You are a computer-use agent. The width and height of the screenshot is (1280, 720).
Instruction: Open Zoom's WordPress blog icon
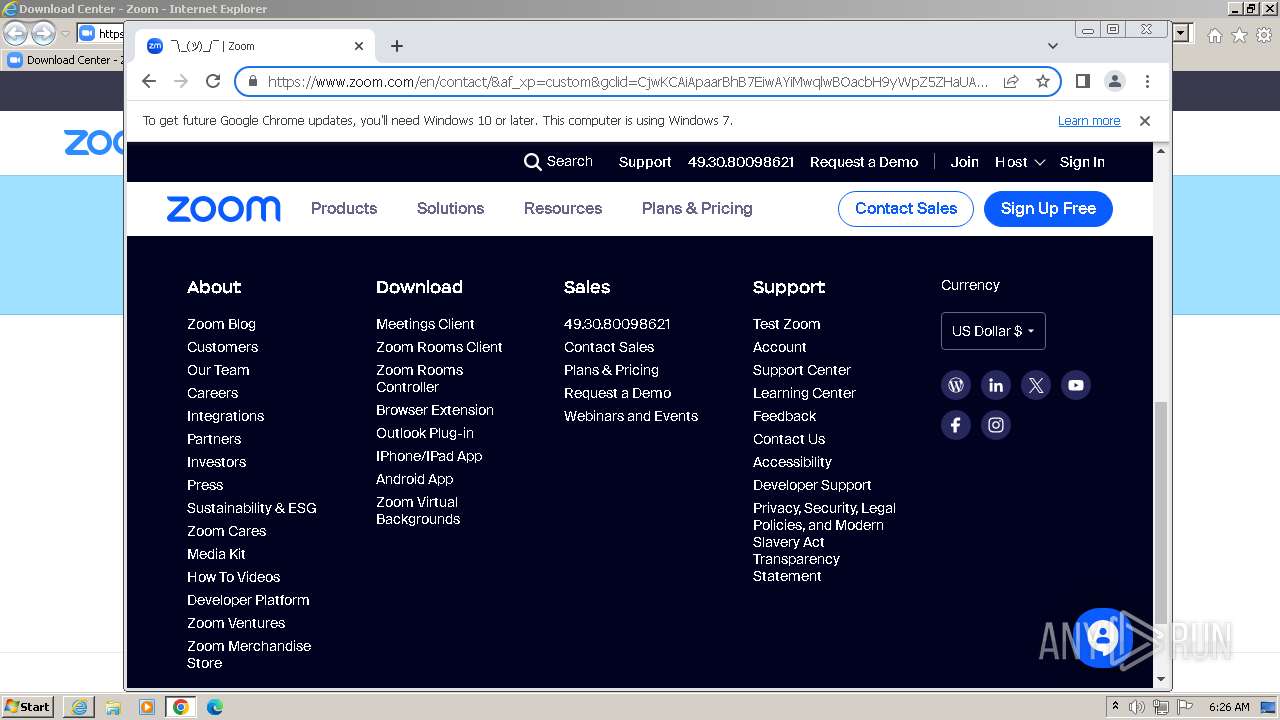(956, 385)
